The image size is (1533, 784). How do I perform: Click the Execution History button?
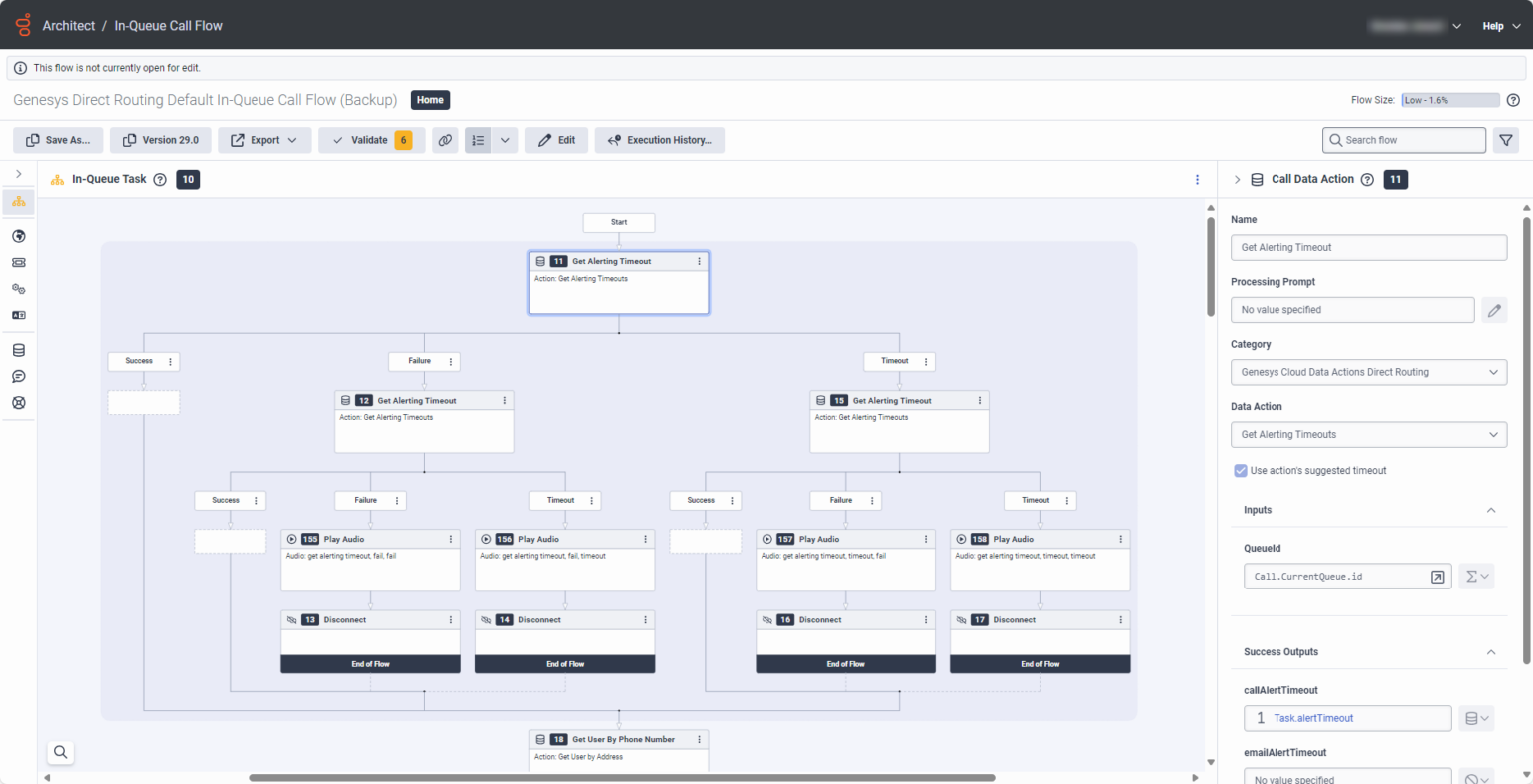659,141
